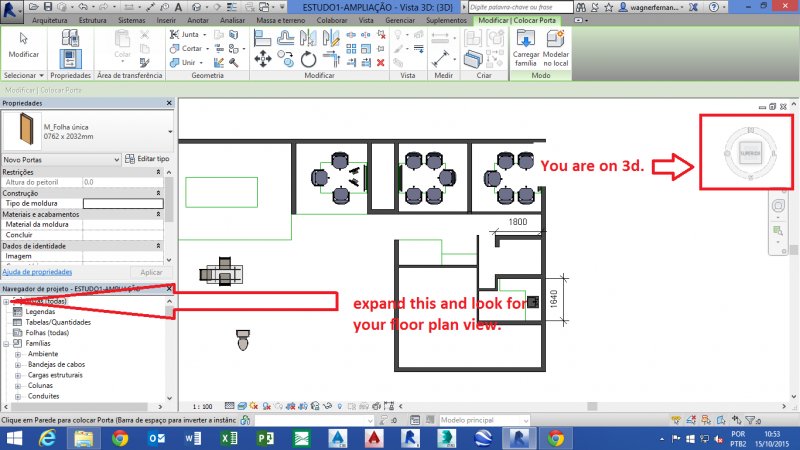Viewport: 800px width, 450px height.
Task: Click the Junta geometry tool
Action: pyautogui.click(x=187, y=34)
